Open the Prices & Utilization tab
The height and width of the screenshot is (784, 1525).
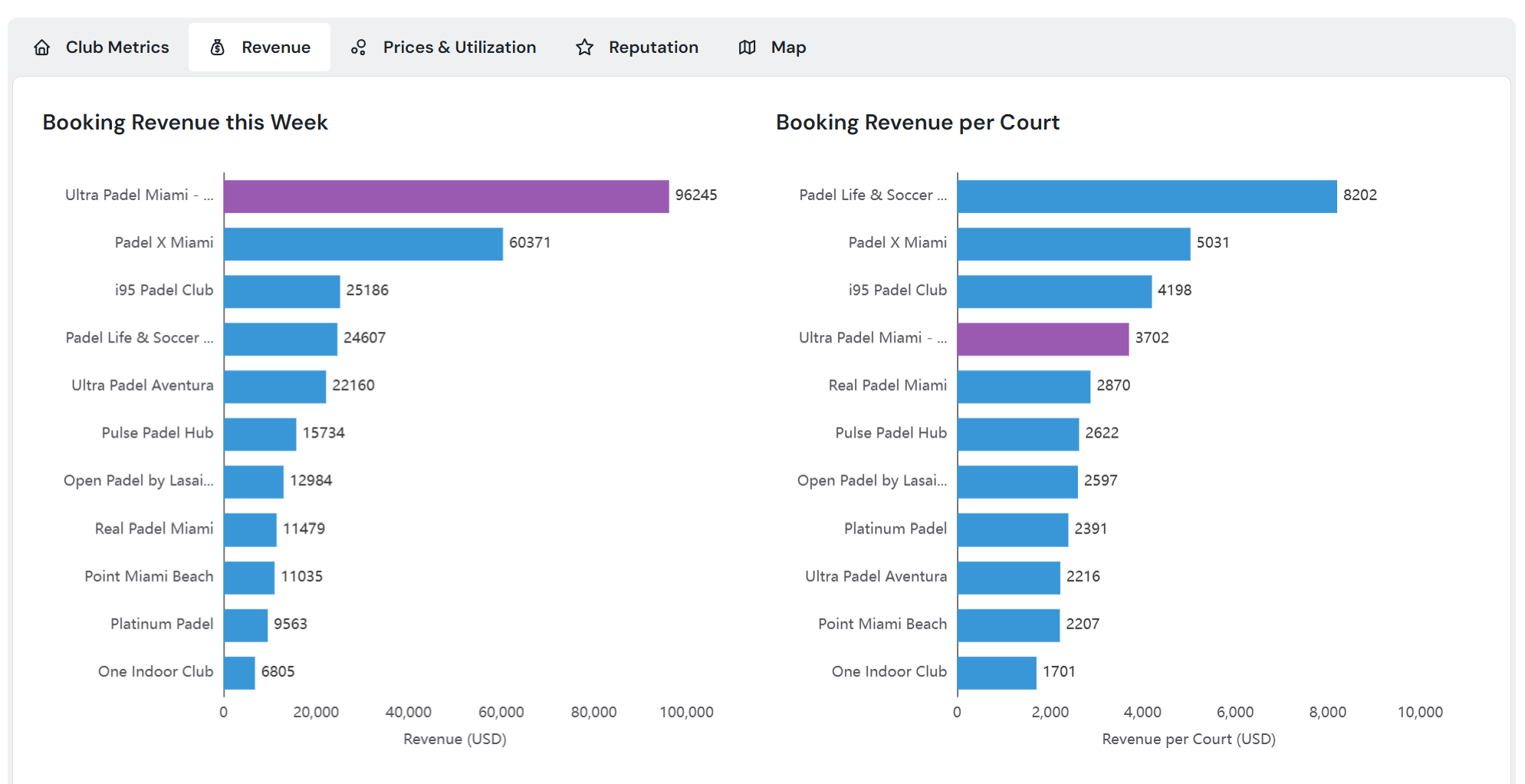458,47
